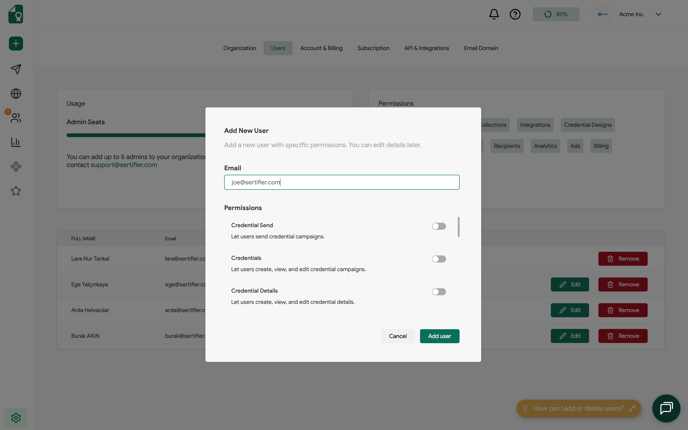Click the star icon in sidebar

pos(16,191)
